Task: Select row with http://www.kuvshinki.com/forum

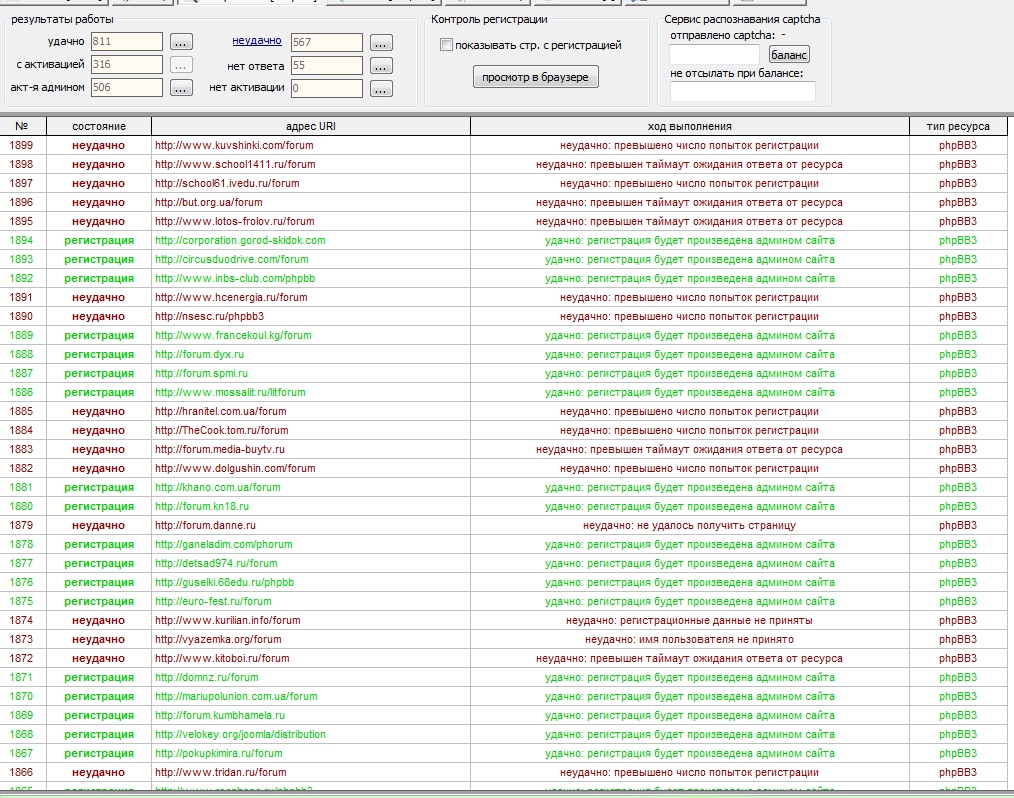Action: click(x=504, y=146)
